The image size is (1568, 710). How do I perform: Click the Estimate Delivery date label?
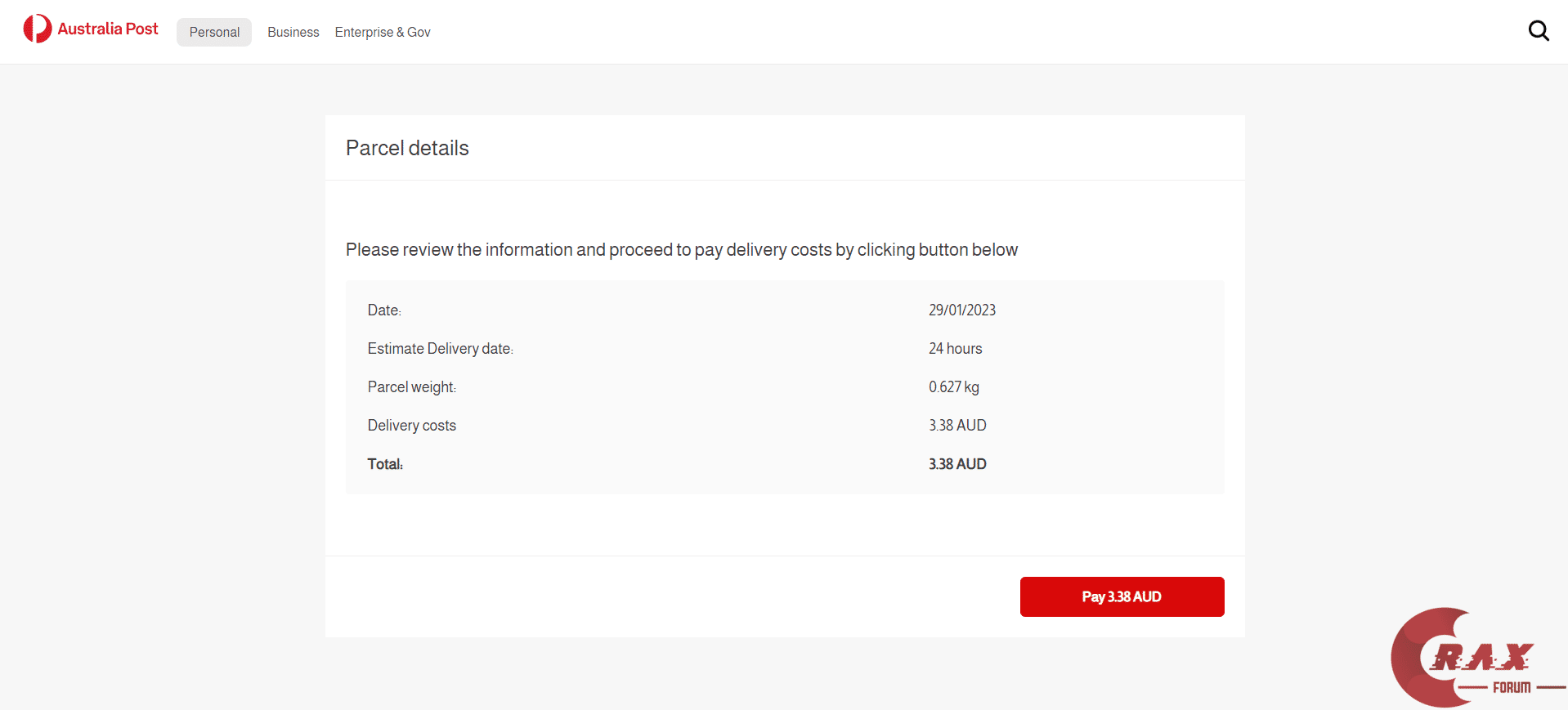[440, 349]
